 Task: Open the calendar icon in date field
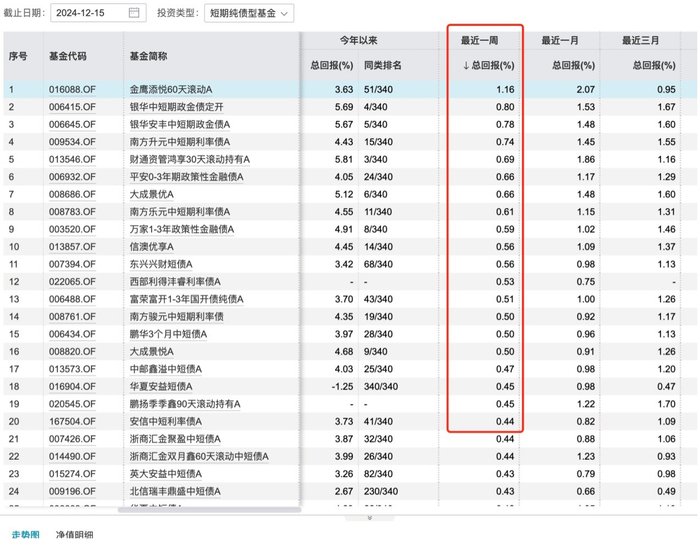pyautogui.click(x=133, y=12)
